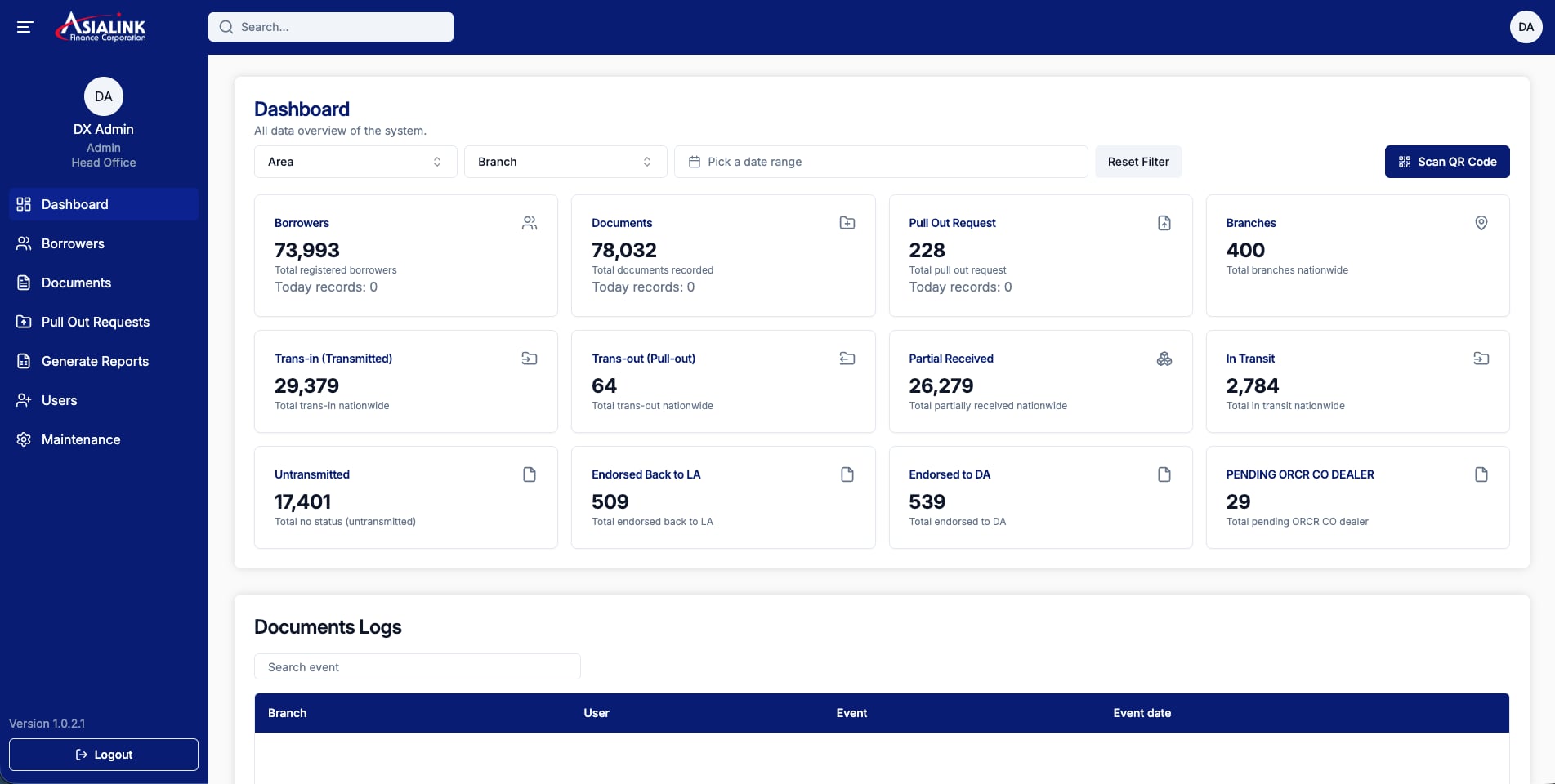Click the Scan QR Code button
The height and width of the screenshot is (784, 1555).
tap(1447, 162)
